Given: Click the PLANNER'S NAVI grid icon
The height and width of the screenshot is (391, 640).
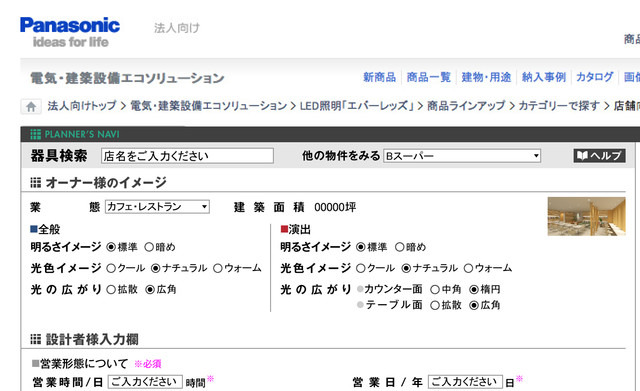Looking at the screenshot, I should click(x=36, y=134).
